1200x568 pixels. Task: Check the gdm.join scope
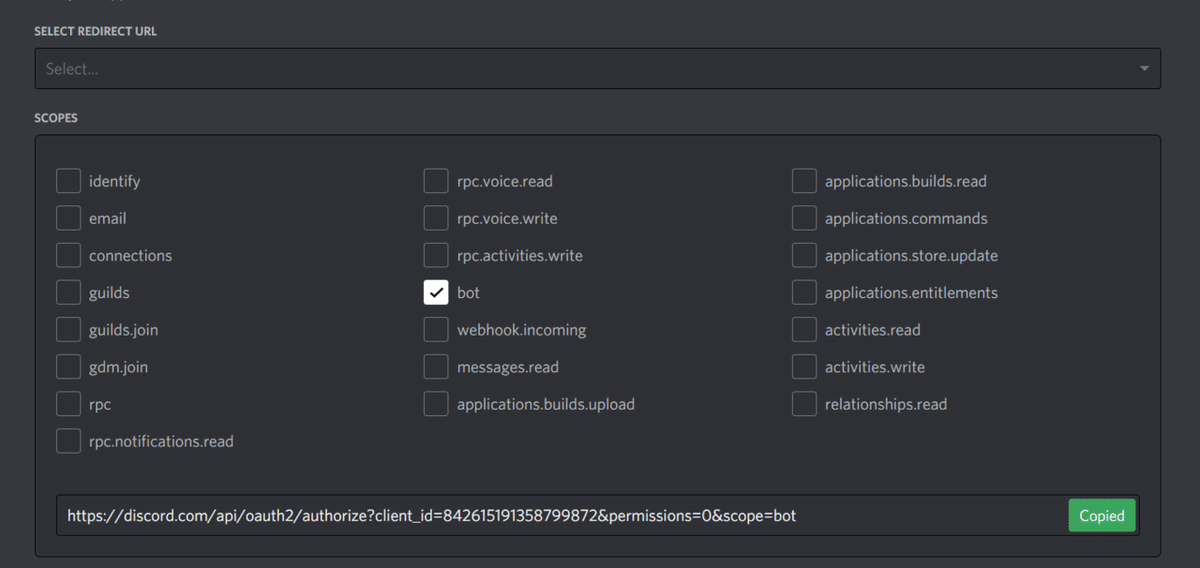click(x=68, y=367)
